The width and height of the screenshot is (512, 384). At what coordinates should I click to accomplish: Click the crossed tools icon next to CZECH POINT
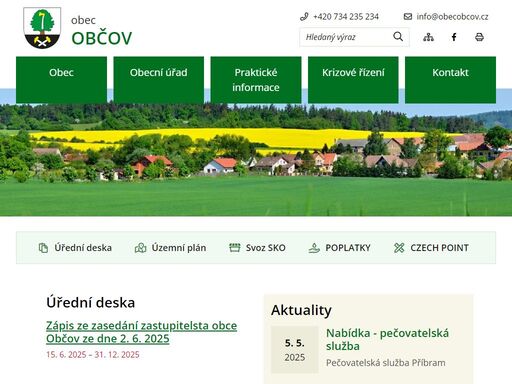(x=399, y=248)
